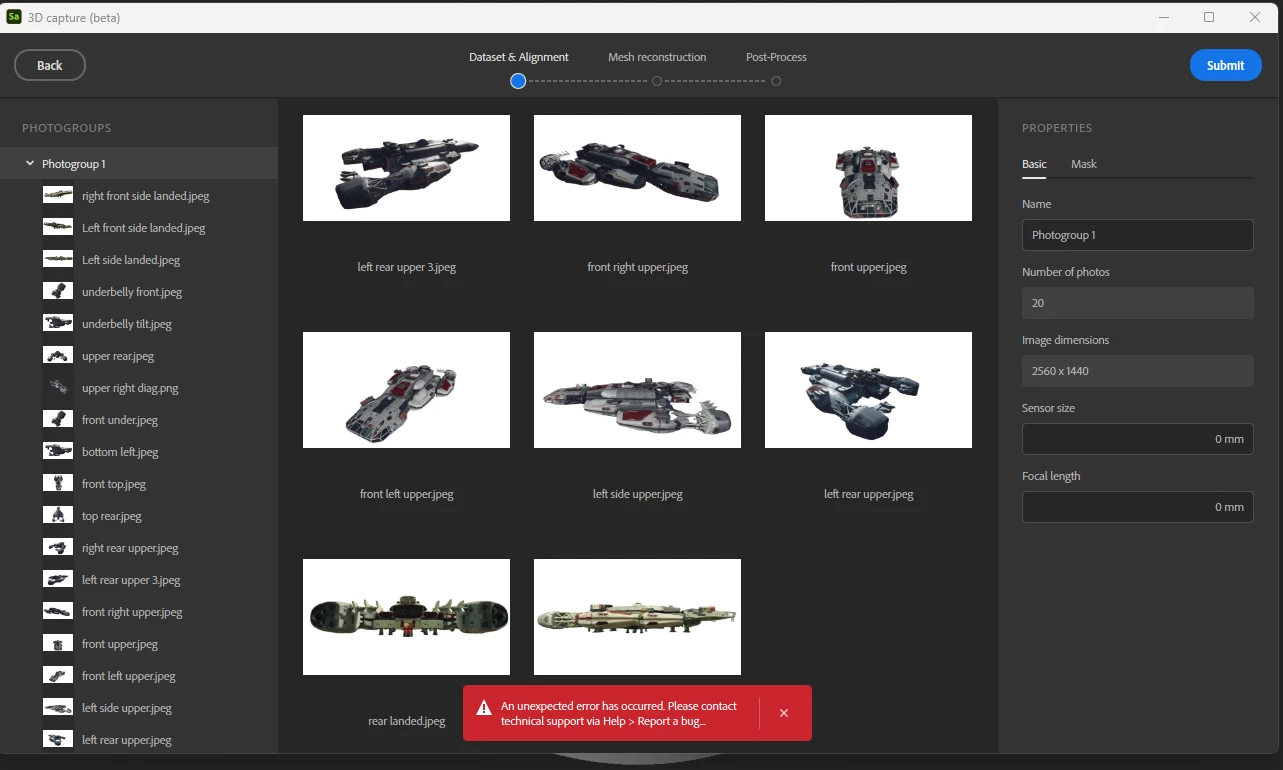Viewport: 1283px width, 770px height.
Task: Click the Post-Process progress circle
Action: click(x=776, y=81)
